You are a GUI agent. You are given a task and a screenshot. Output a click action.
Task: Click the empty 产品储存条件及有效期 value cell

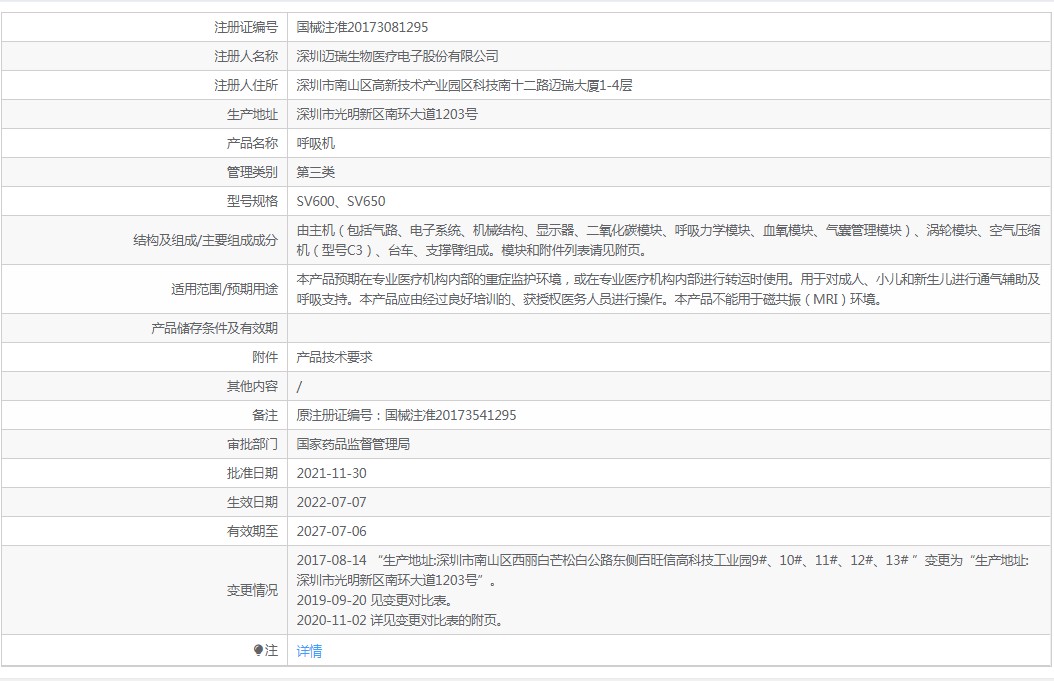(668, 328)
